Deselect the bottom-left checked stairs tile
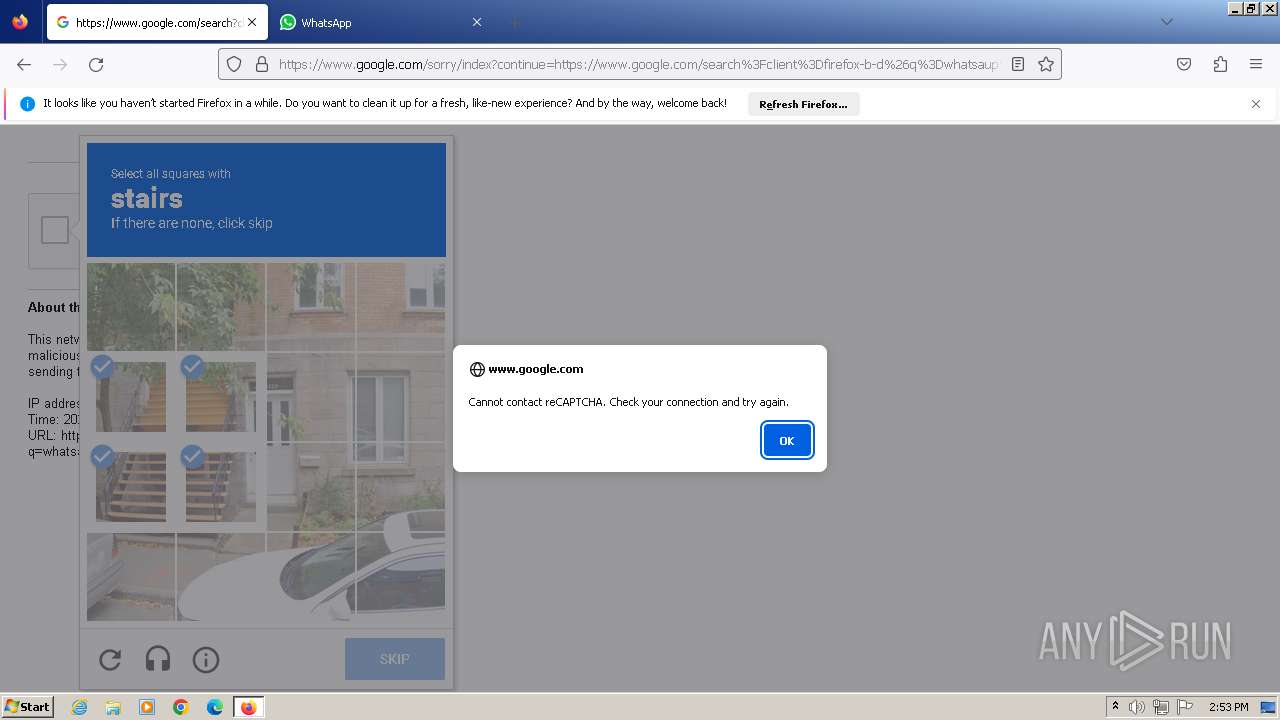1280x720 pixels. 131,487
